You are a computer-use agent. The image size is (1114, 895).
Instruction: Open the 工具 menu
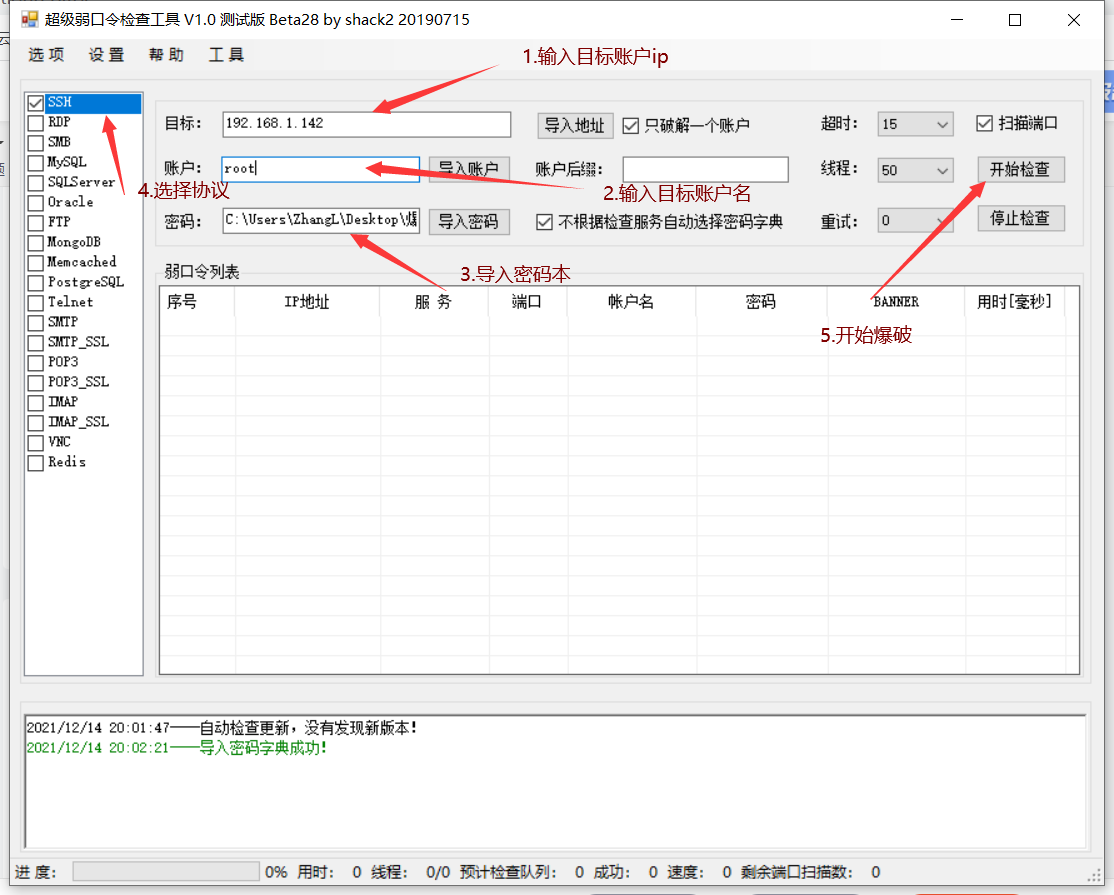[x=226, y=55]
